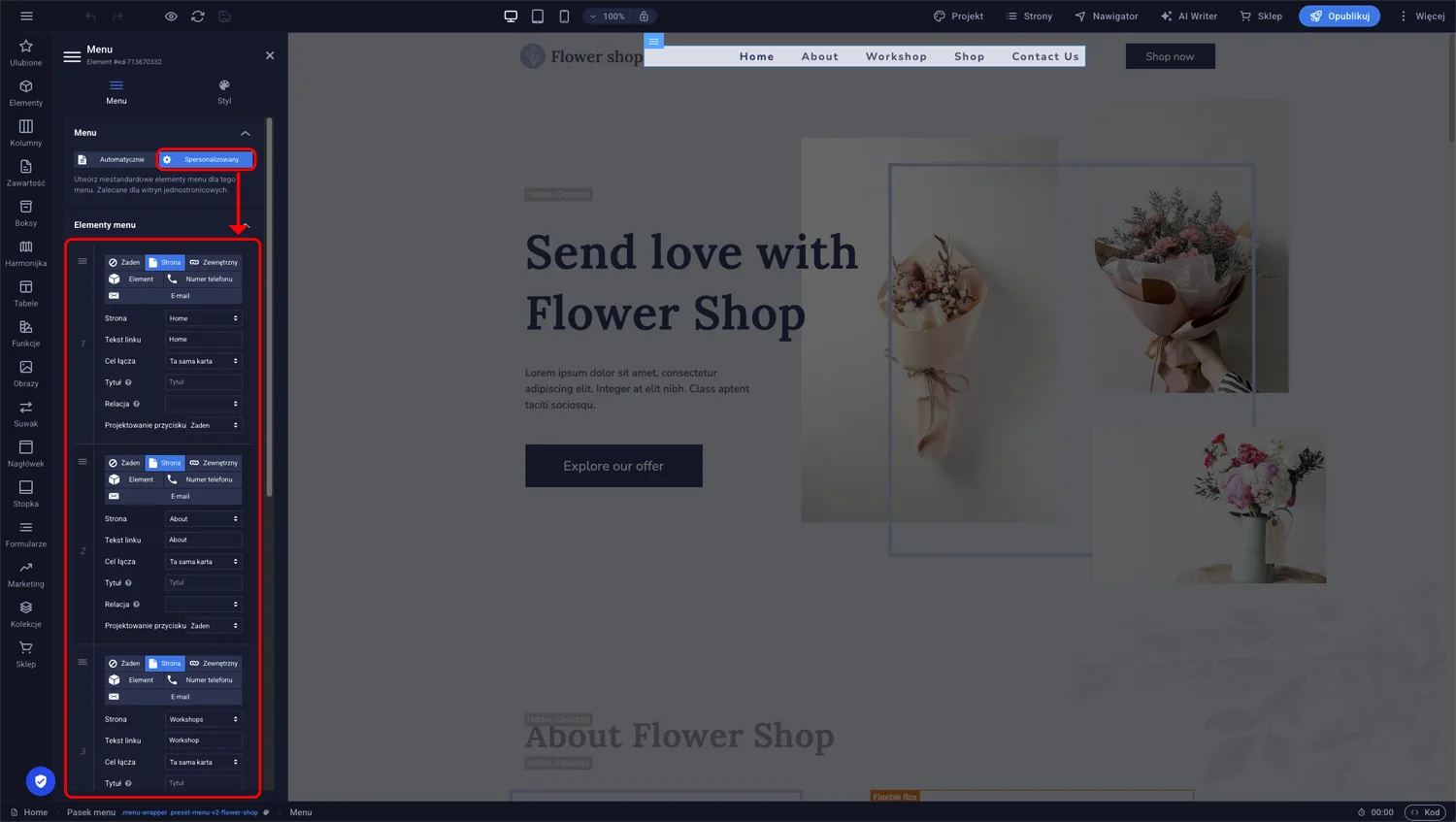Switch to mobile phone device view
This screenshot has height=822, width=1456.
564,16
